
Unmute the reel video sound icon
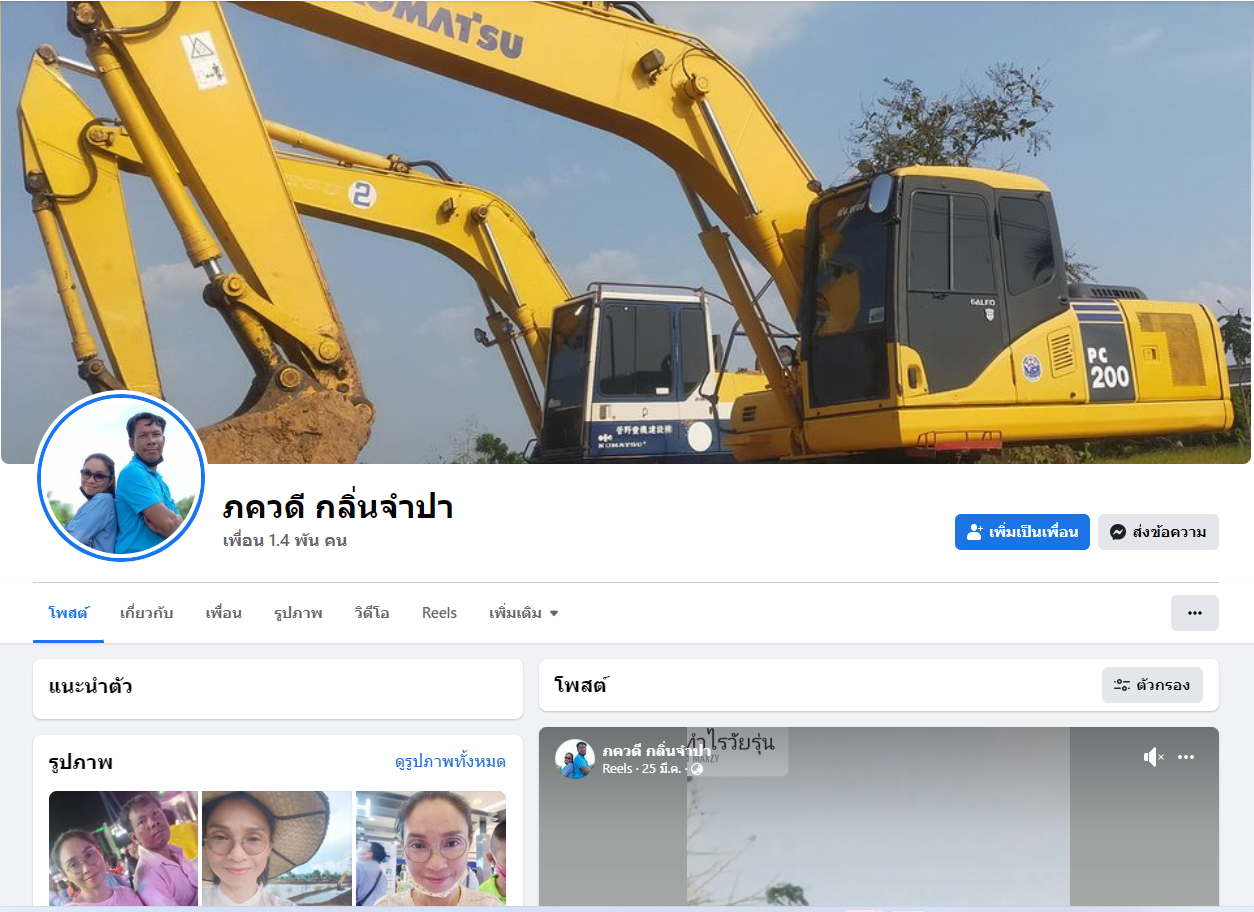tap(1153, 757)
